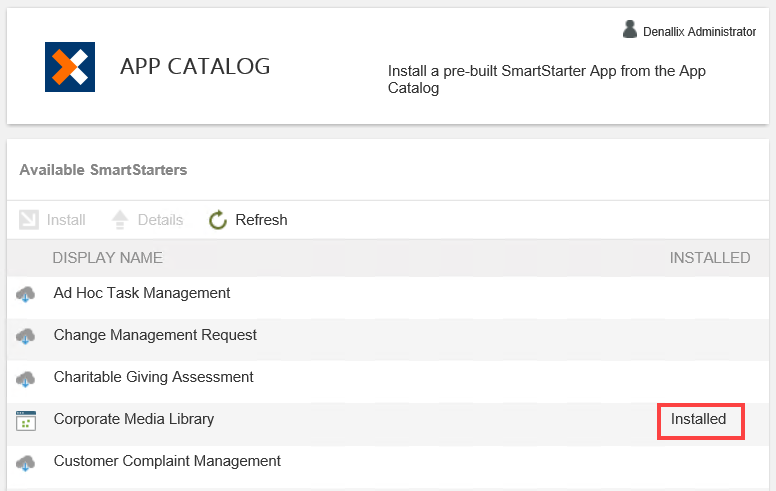Click the Change Management Request cloud icon
This screenshot has width=776, height=491.
[x=26, y=336]
